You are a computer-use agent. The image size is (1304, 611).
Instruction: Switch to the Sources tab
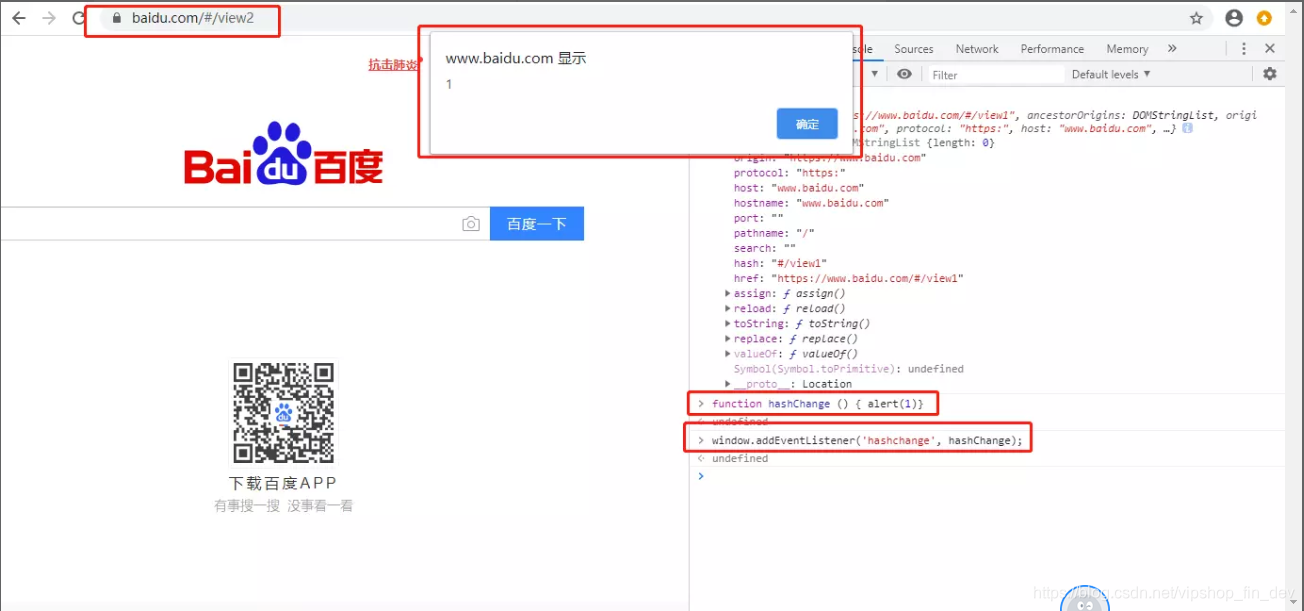(x=914, y=48)
